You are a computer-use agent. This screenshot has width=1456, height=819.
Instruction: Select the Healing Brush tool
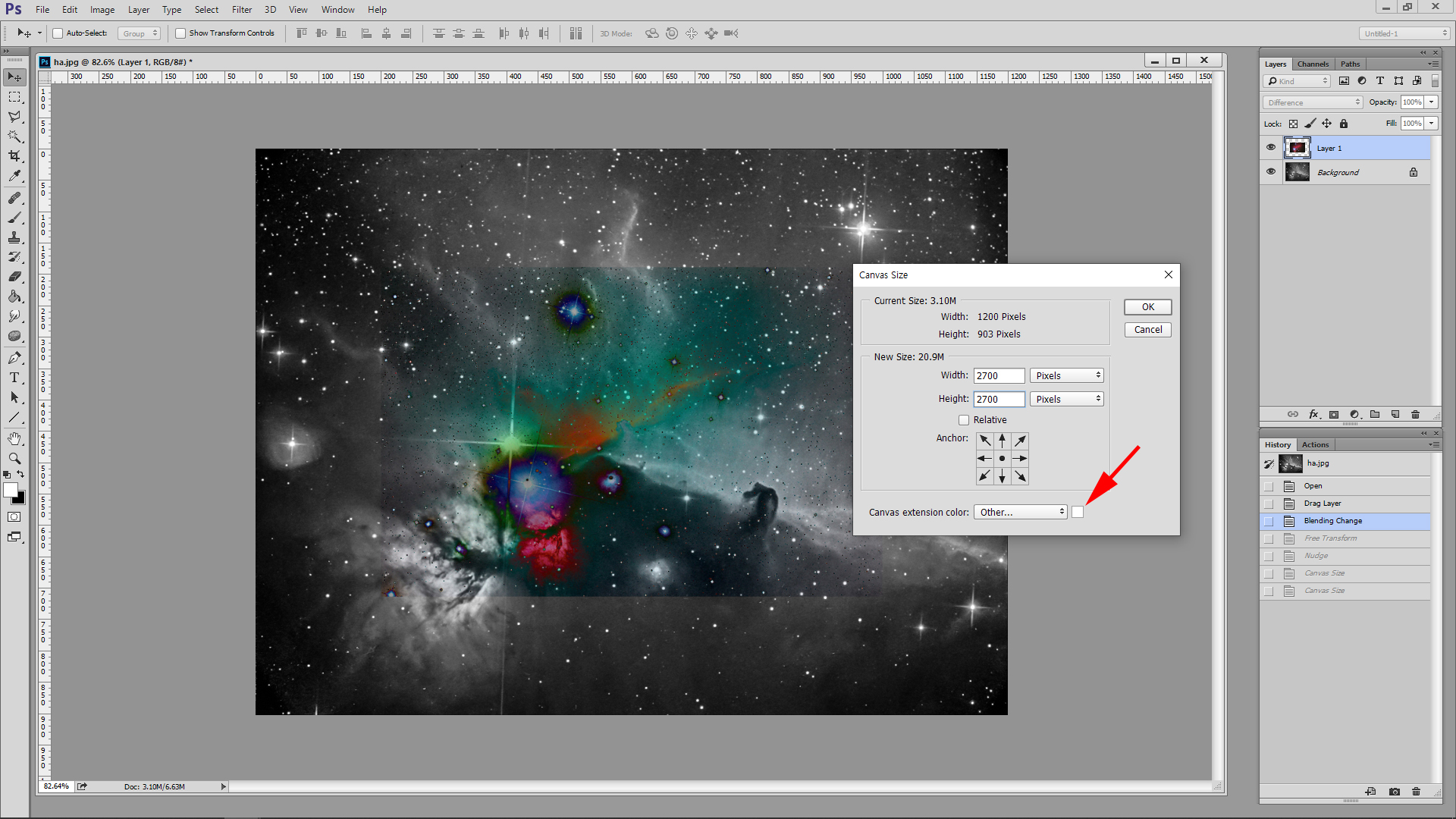(14, 198)
